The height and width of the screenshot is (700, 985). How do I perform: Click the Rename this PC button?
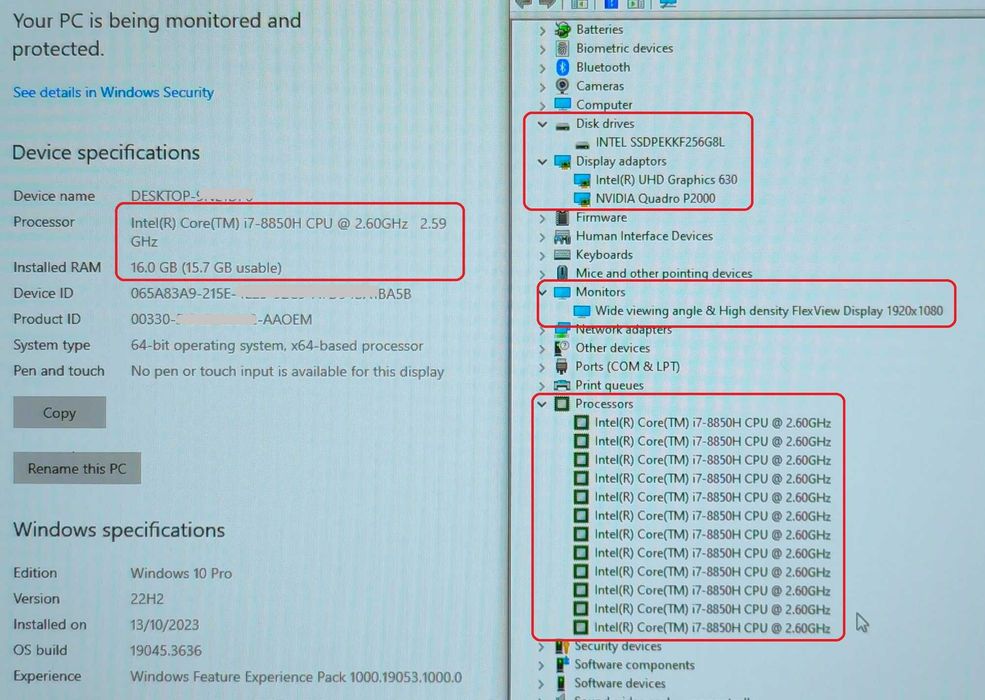[77, 469]
